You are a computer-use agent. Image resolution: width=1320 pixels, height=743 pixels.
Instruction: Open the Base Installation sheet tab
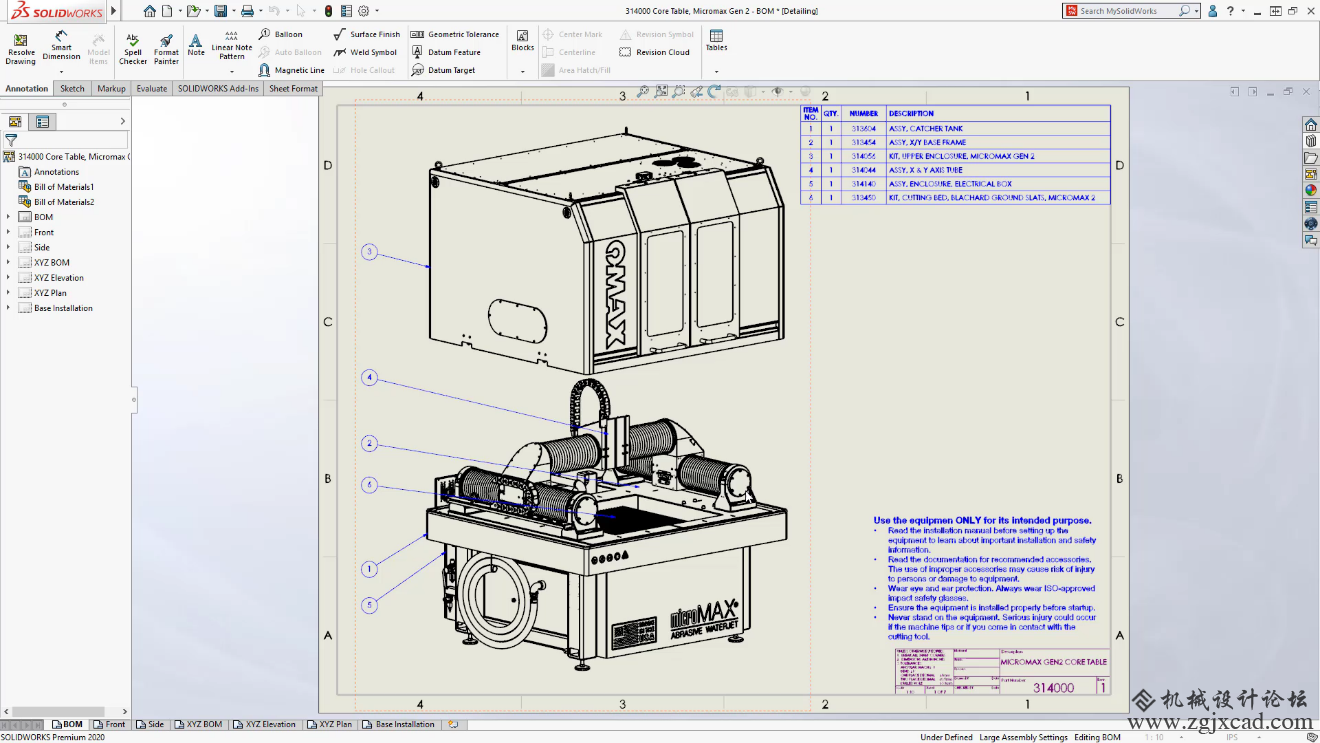[398, 724]
